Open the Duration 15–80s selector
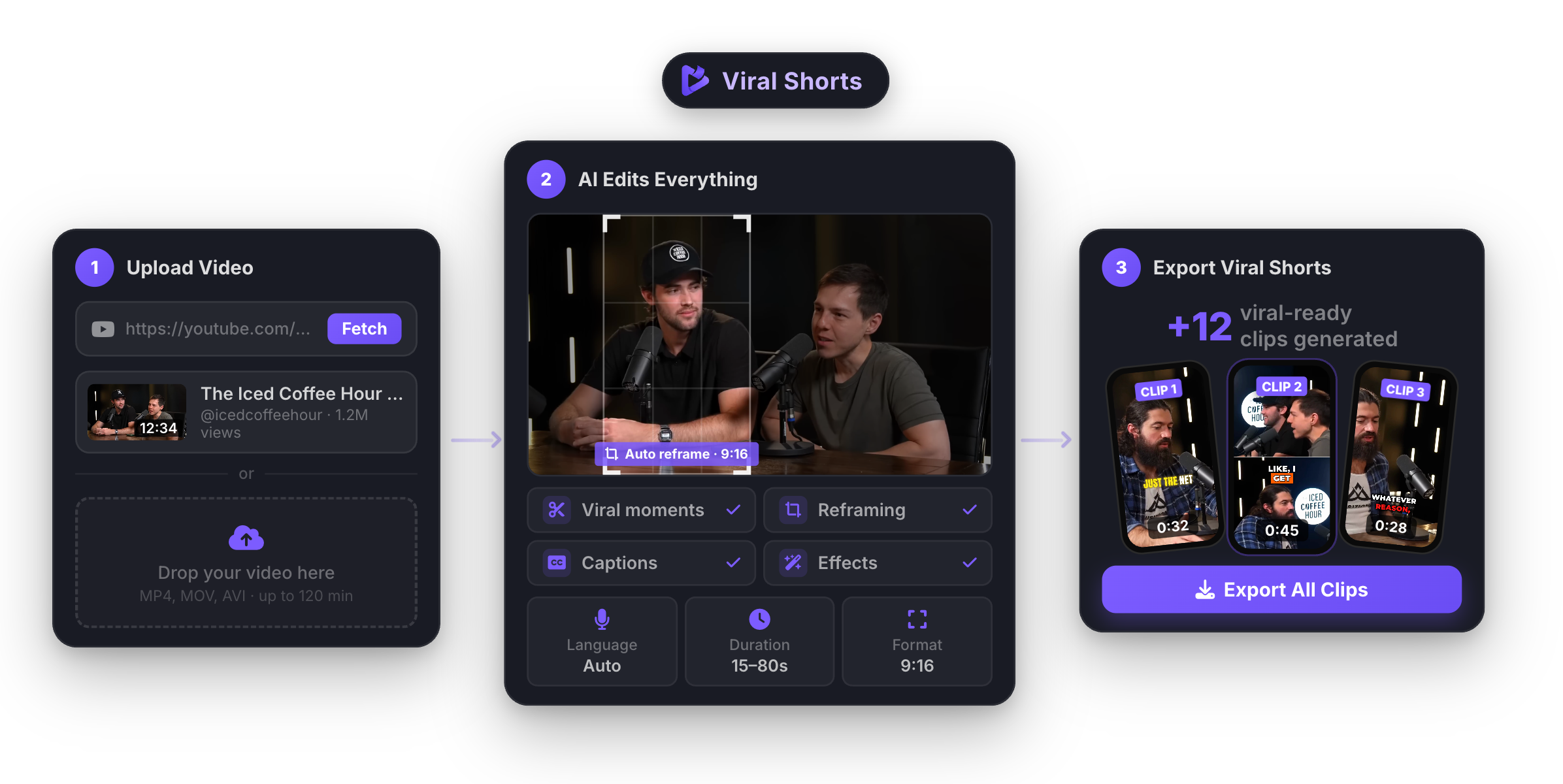The width and height of the screenshot is (1563, 784). tap(759, 642)
